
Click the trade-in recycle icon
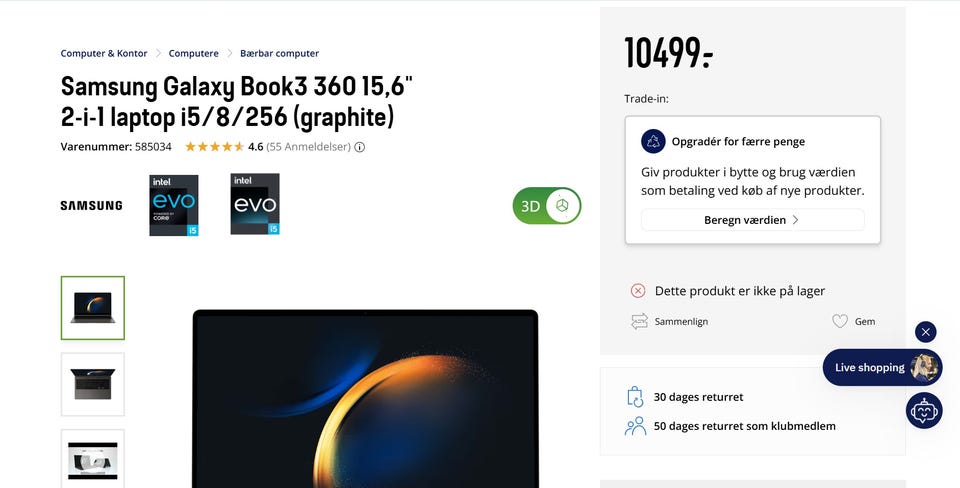[x=653, y=141]
